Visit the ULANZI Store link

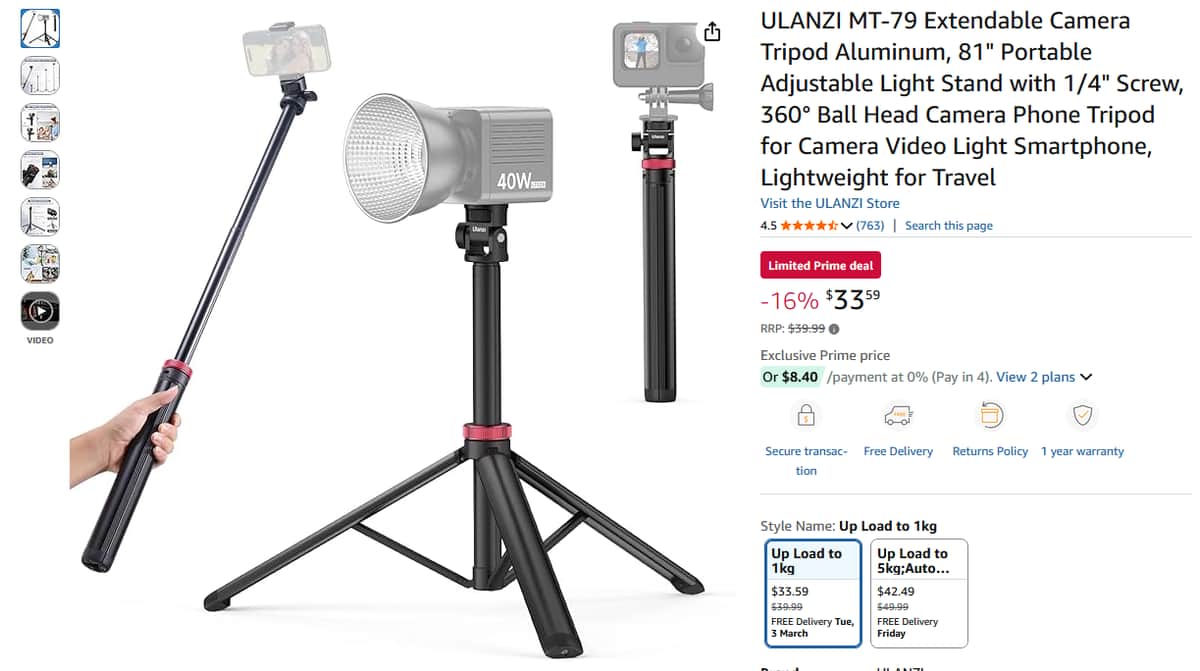point(830,203)
